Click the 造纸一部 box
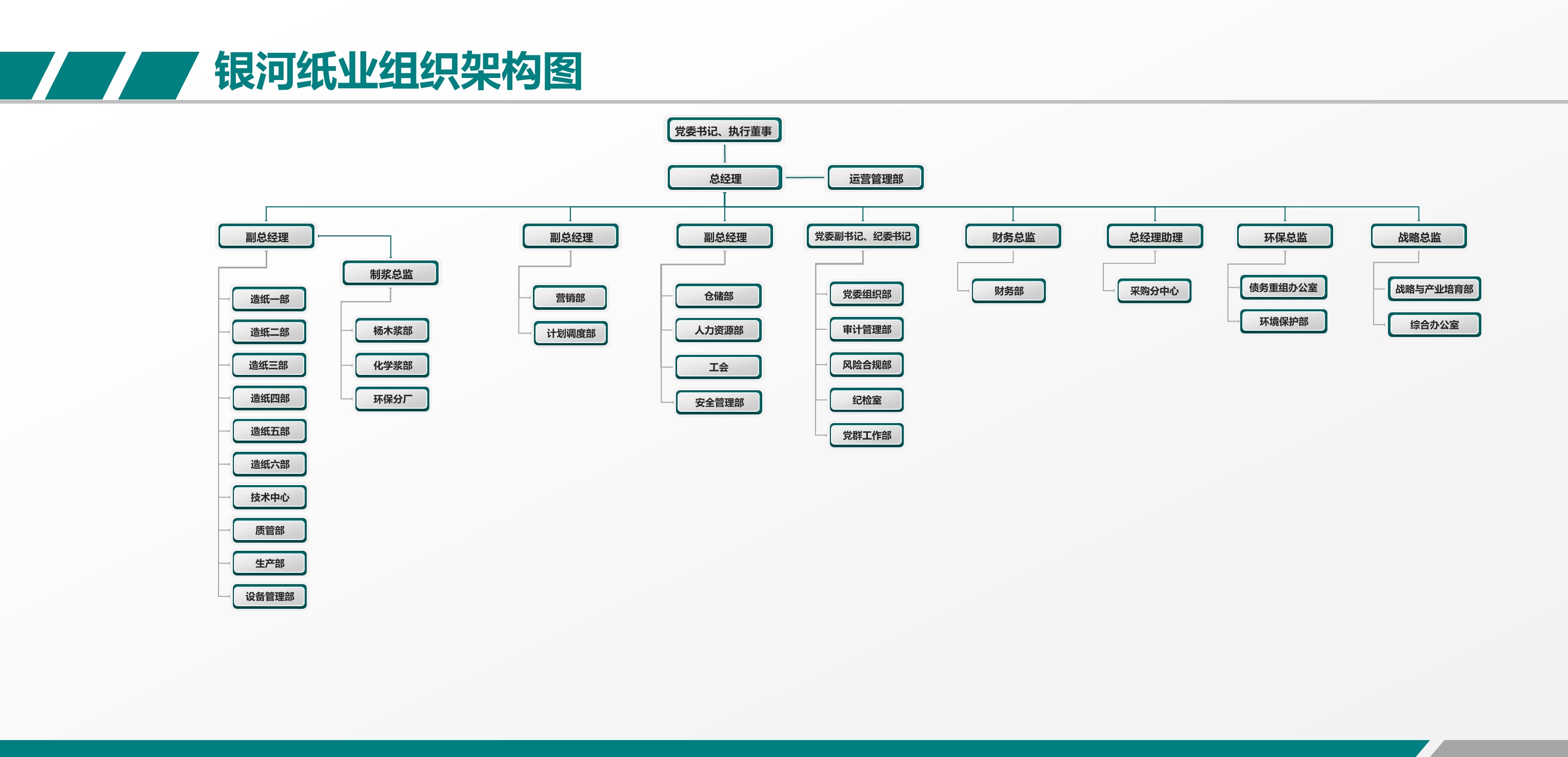This screenshot has height=757, width=1568. point(269,299)
